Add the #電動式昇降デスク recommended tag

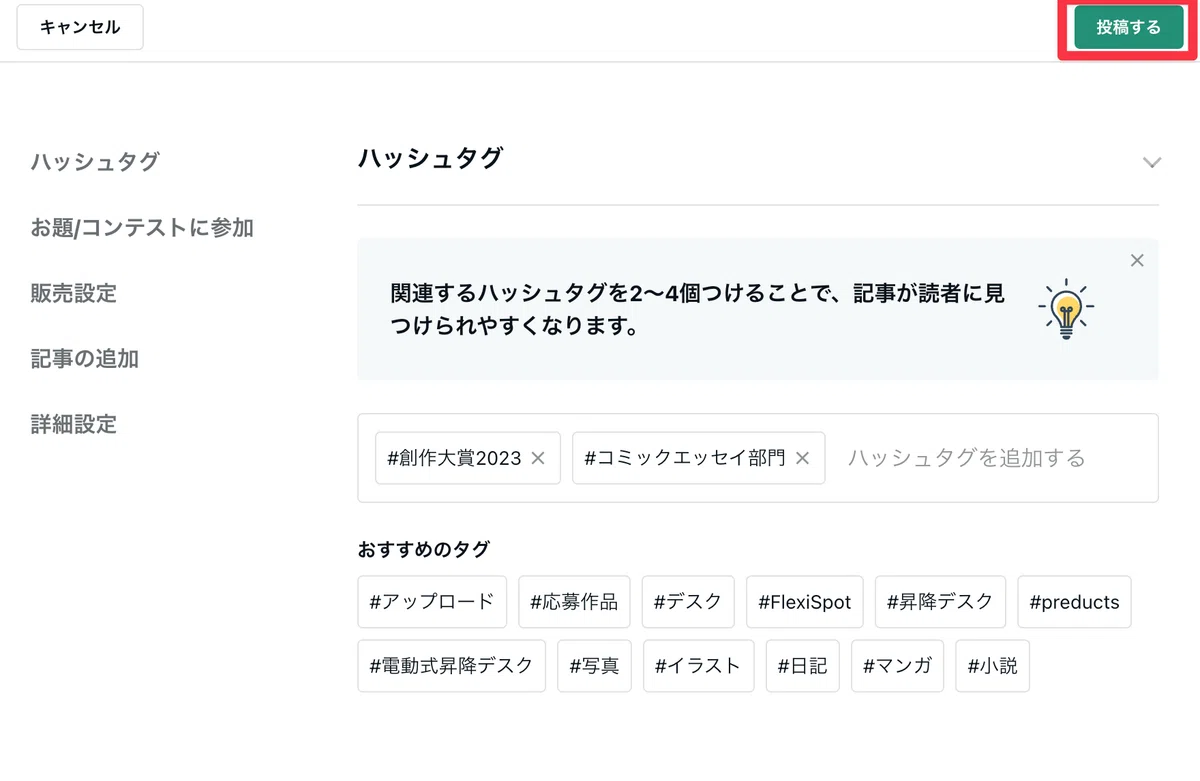(451, 666)
